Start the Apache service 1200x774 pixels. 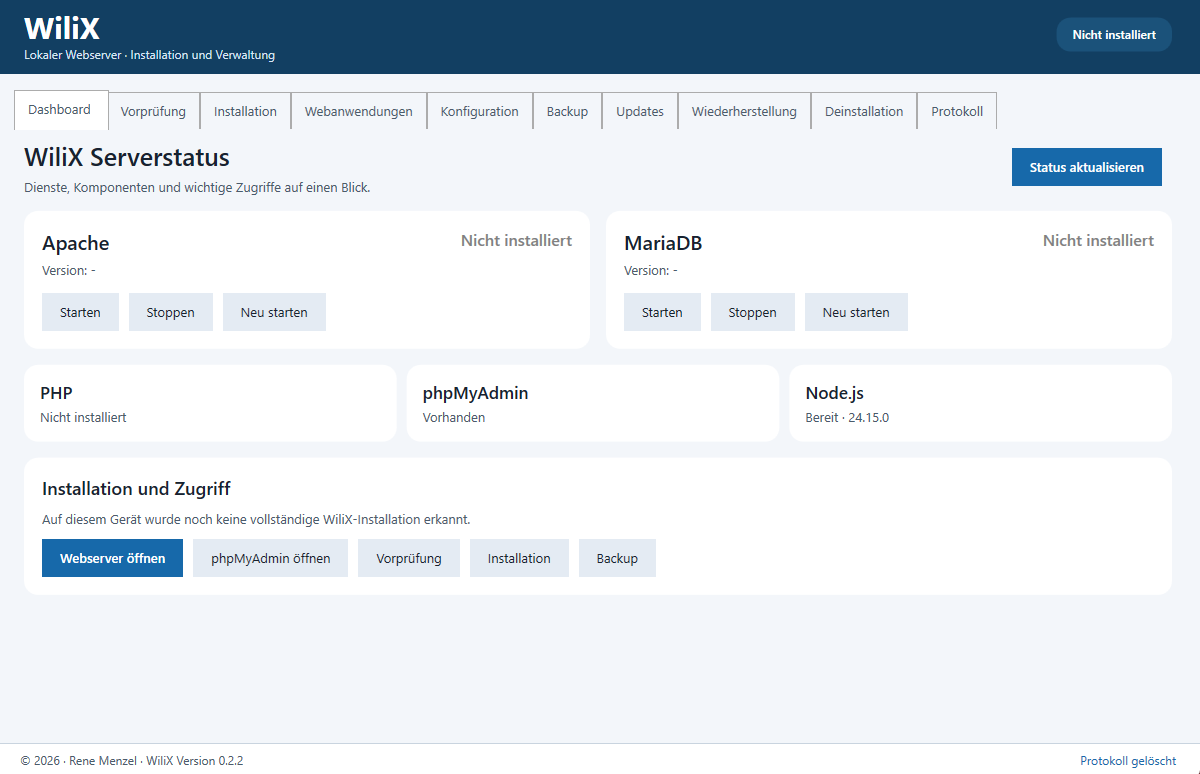tap(80, 312)
